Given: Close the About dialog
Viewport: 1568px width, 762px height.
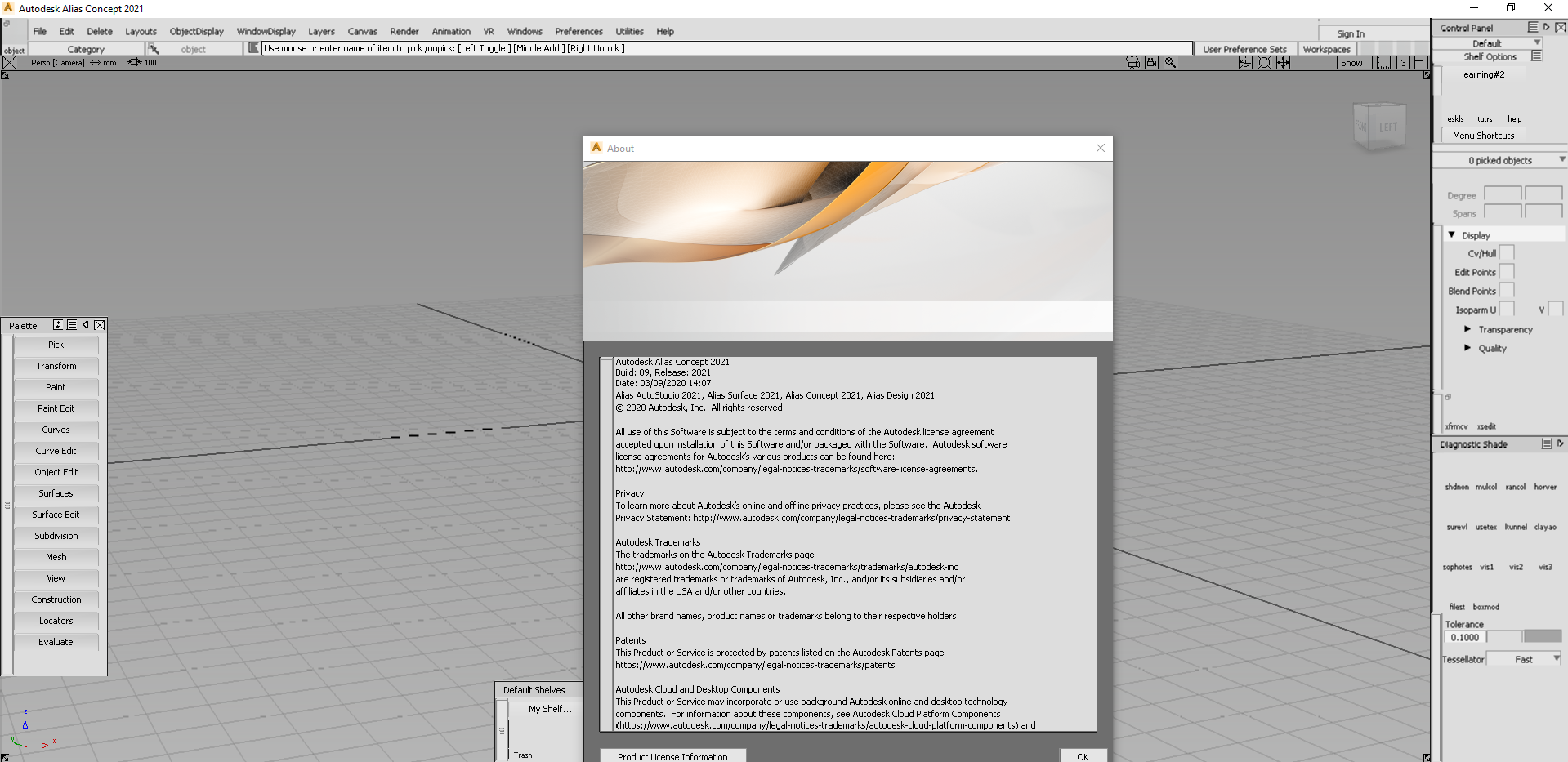Looking at the screenshot, I should point(1101,148).
